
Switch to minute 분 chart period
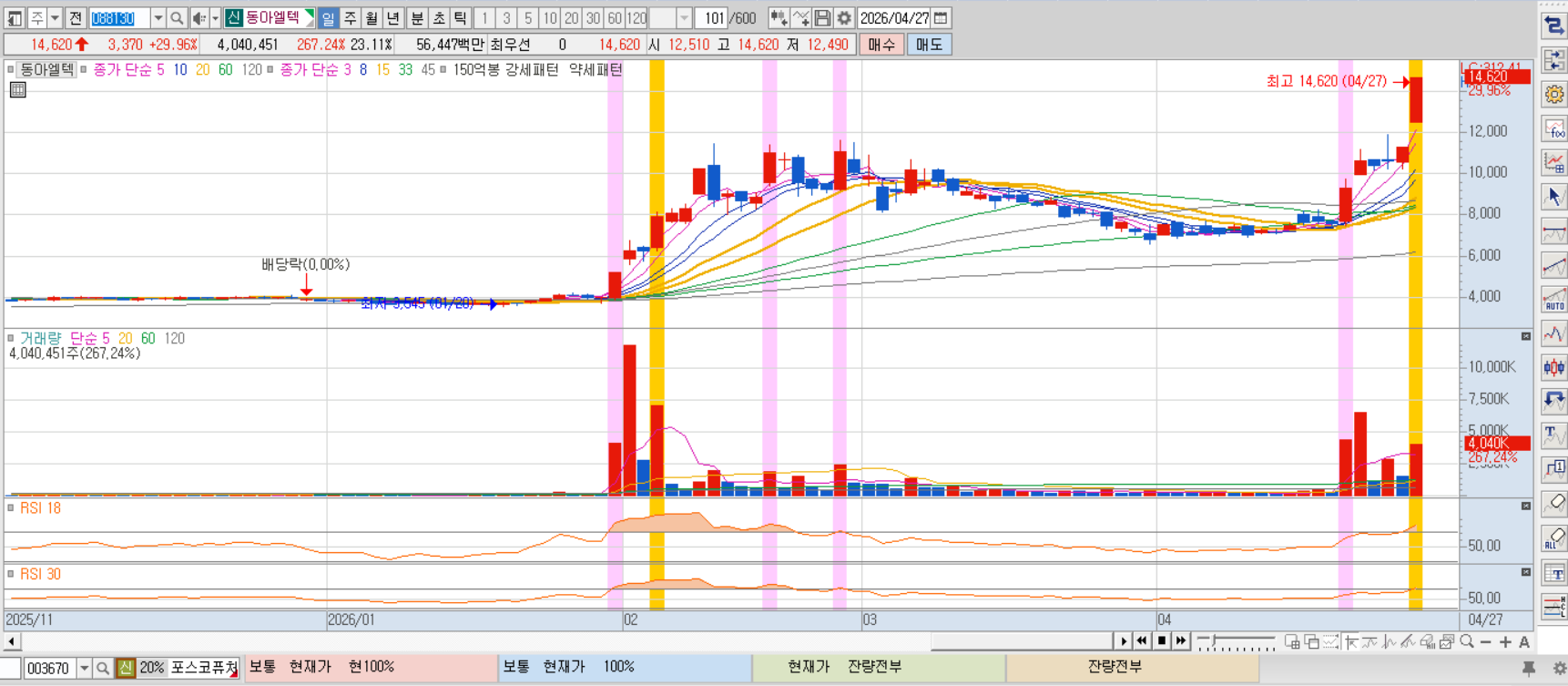[x=417, y=18]
